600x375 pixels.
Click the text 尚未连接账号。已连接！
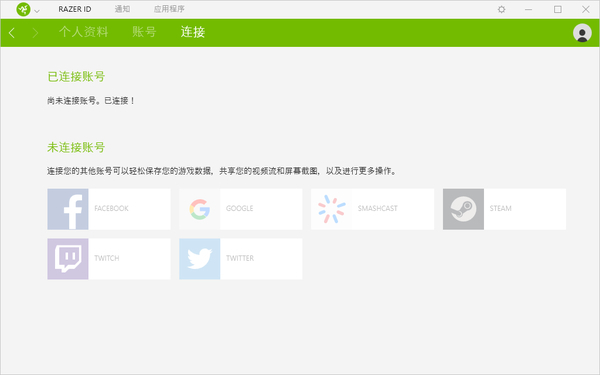pos(91,101)
